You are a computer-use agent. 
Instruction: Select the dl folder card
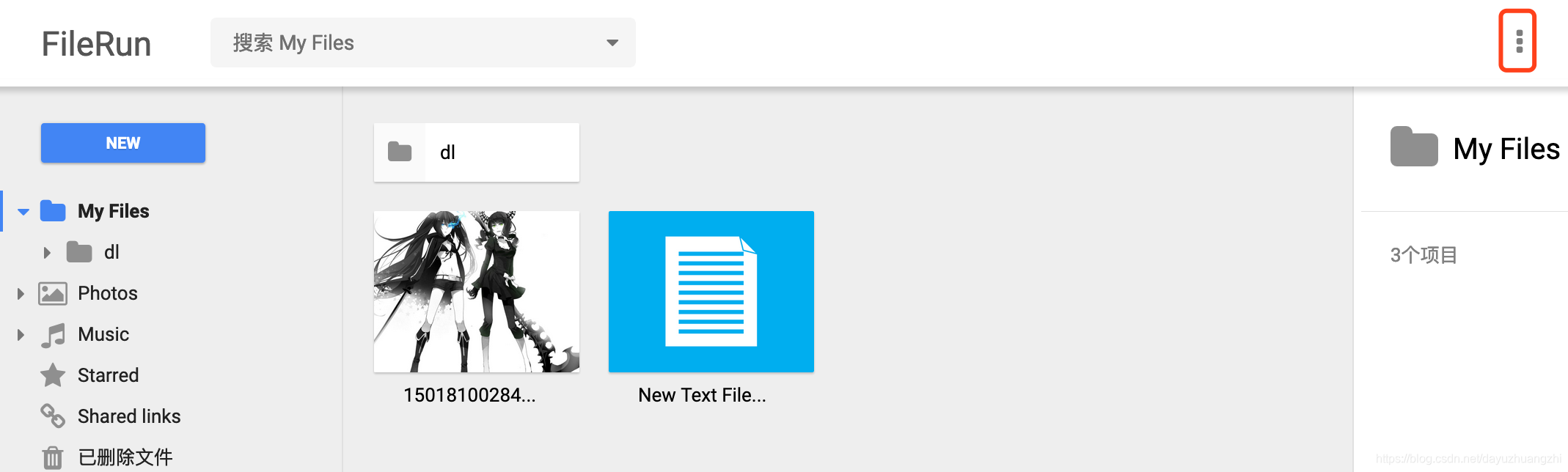(477, 152)
